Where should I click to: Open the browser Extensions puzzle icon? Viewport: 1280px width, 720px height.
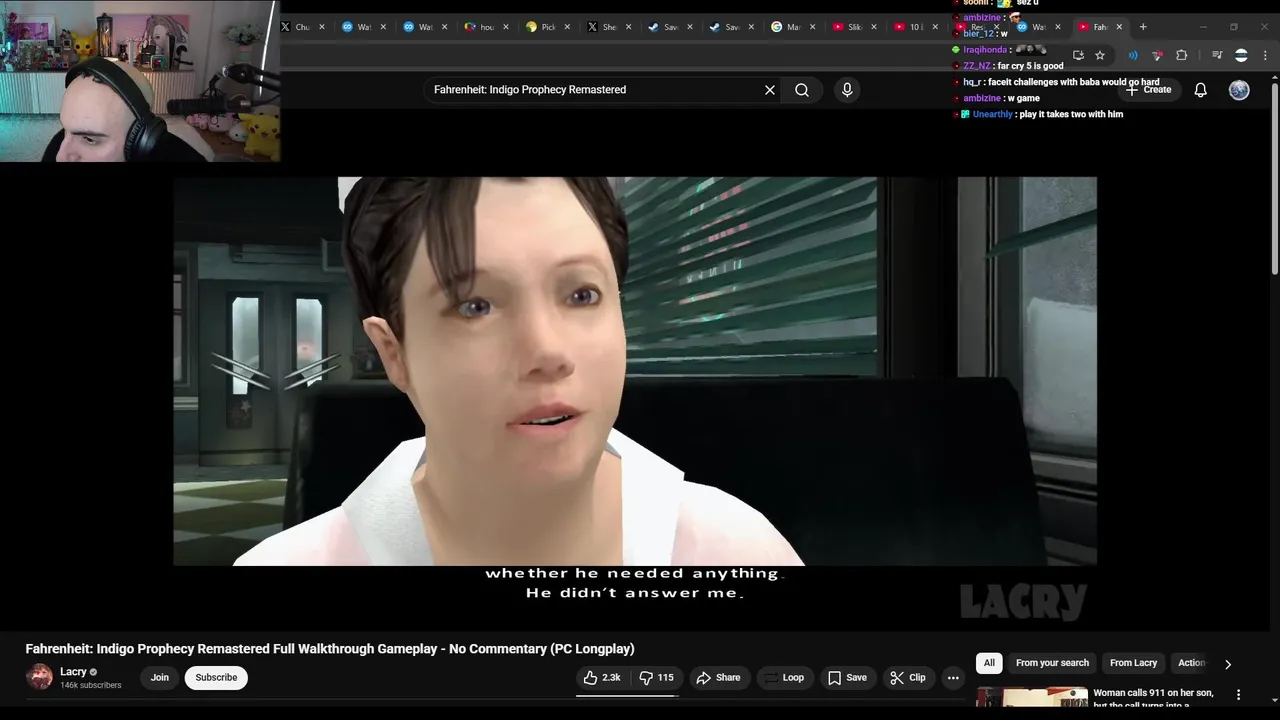click(1181, 55)
